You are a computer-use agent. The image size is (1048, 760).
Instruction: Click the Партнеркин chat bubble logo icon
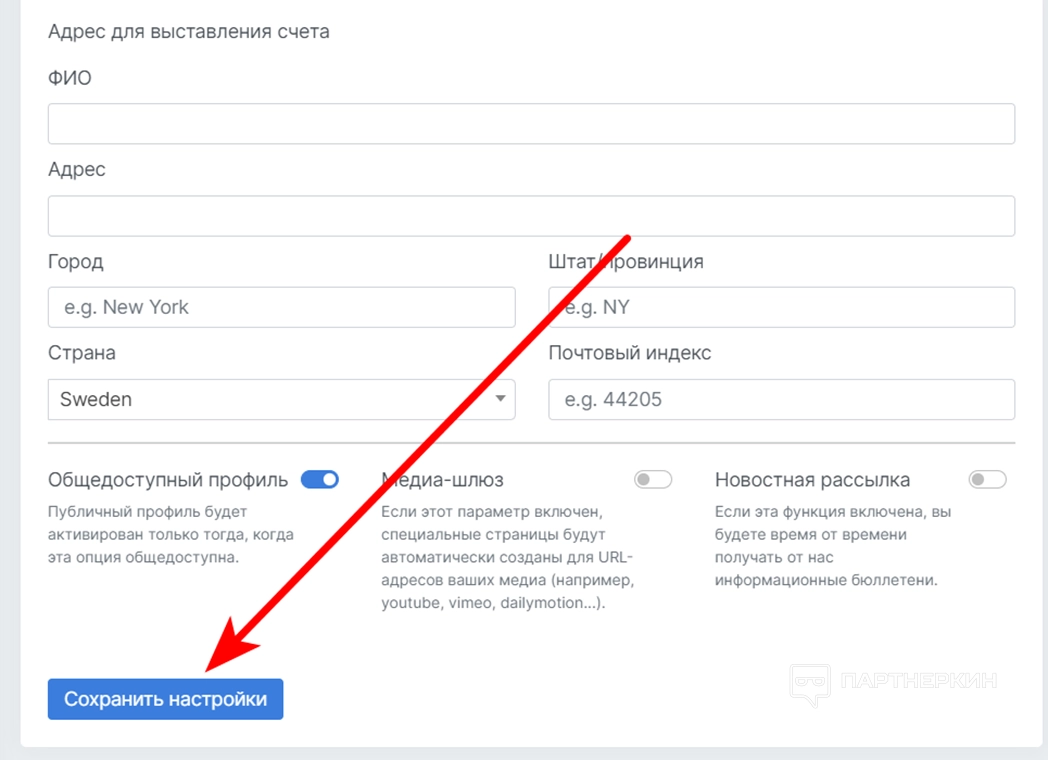[810, 683]
